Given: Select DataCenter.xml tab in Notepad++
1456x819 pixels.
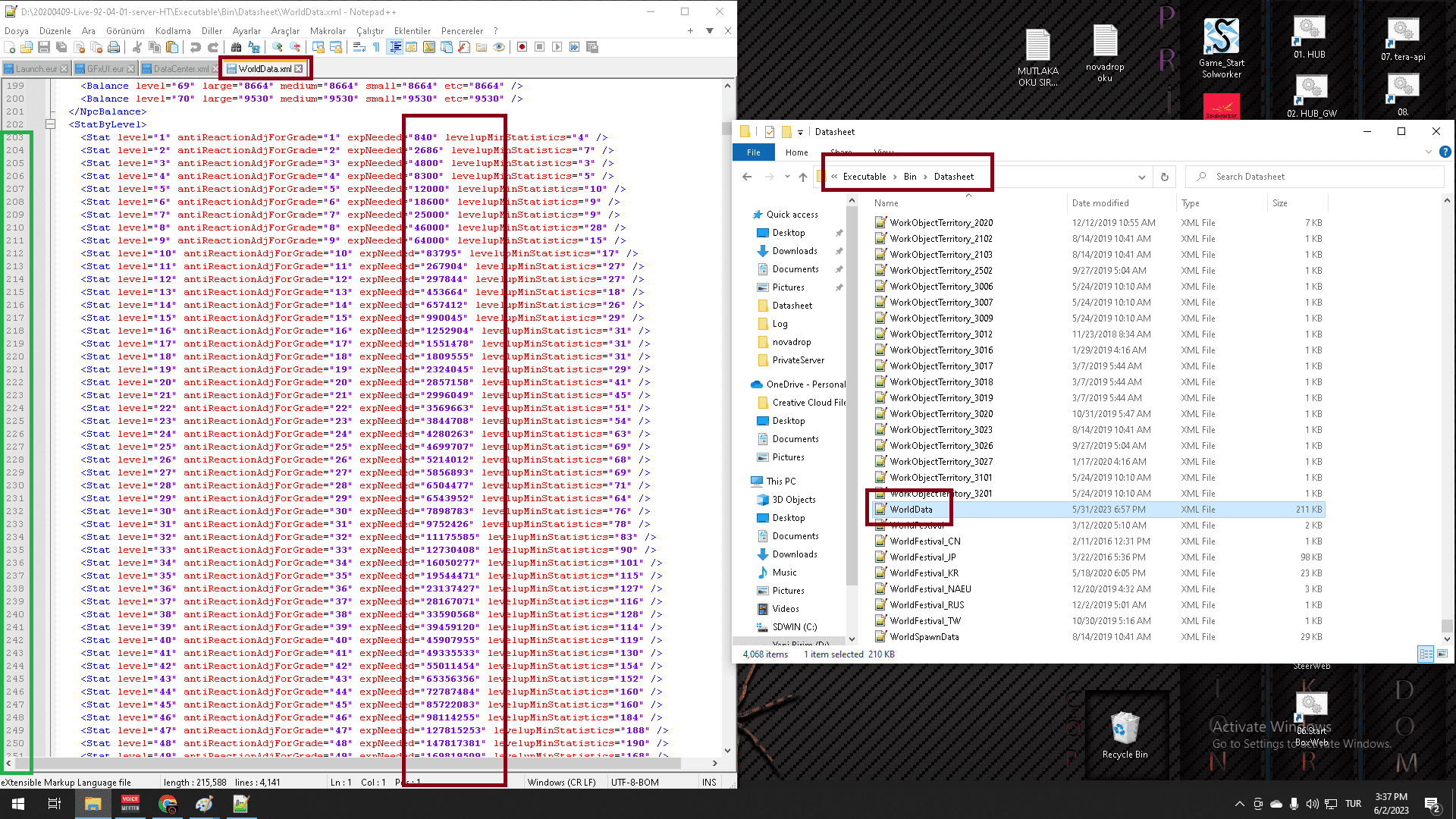Looking at the screenshot, I should coord(178,68).
